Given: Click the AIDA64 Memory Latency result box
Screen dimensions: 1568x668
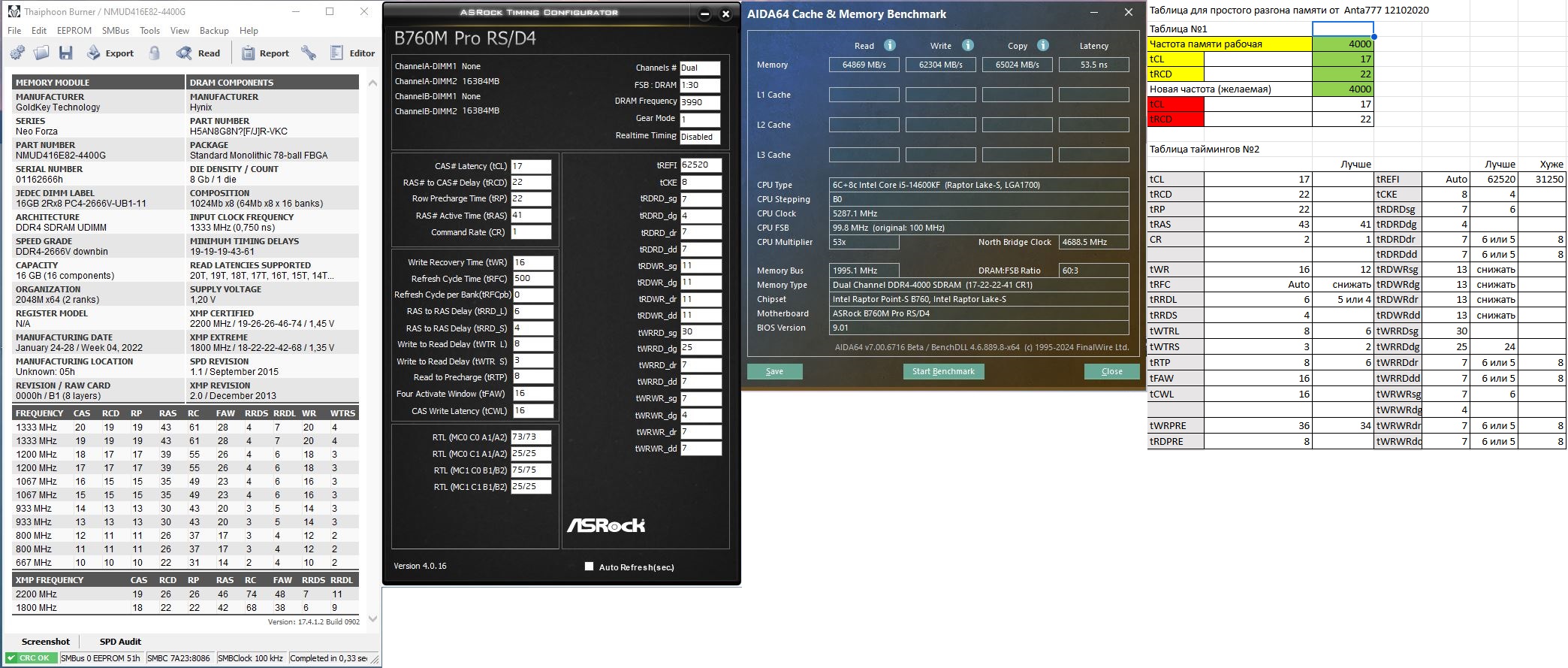Looking at the screenshot, I should tap(1093, 65).
